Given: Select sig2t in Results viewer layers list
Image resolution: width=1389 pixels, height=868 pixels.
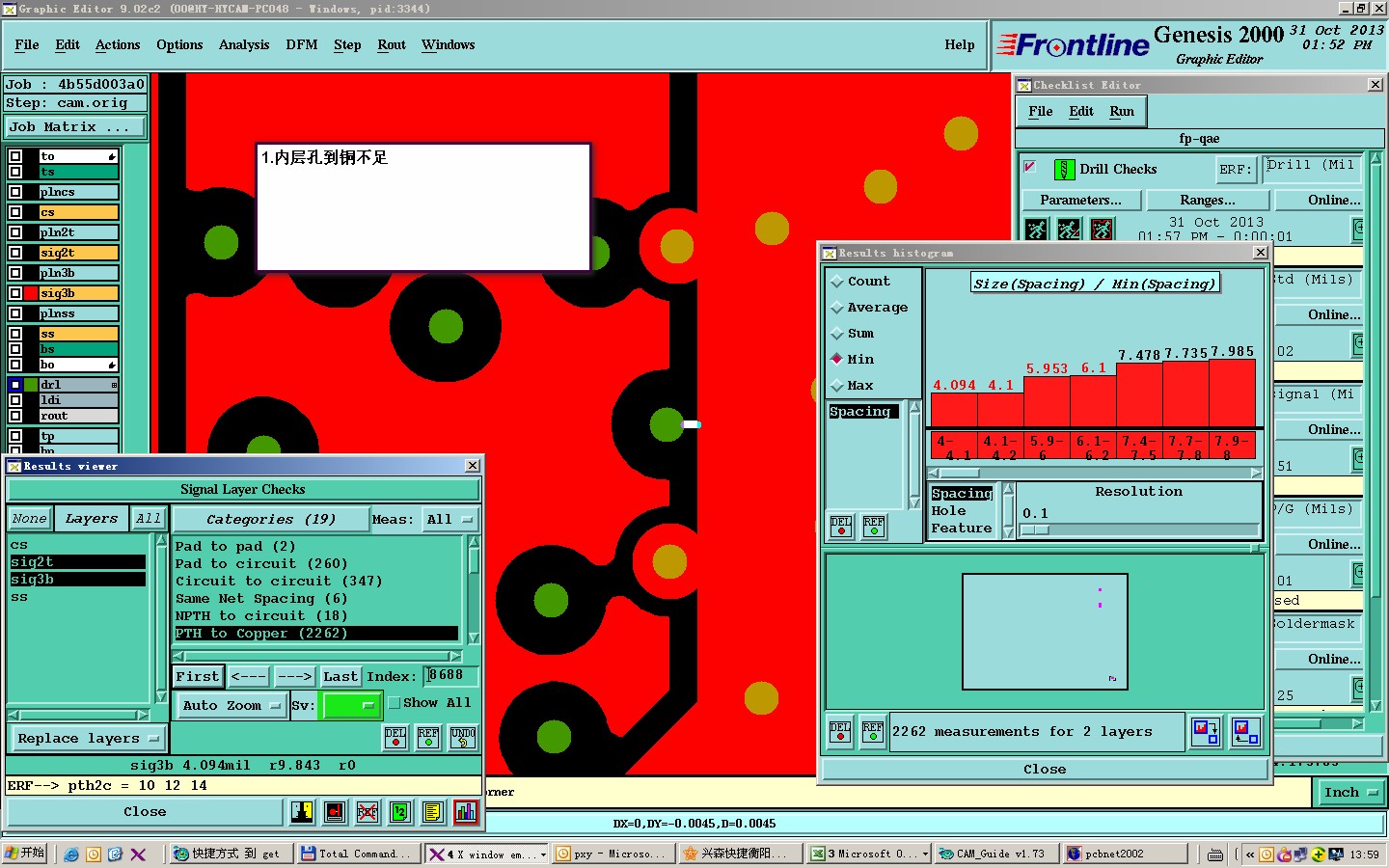Looking at the screenshot, I should [77, 562].
